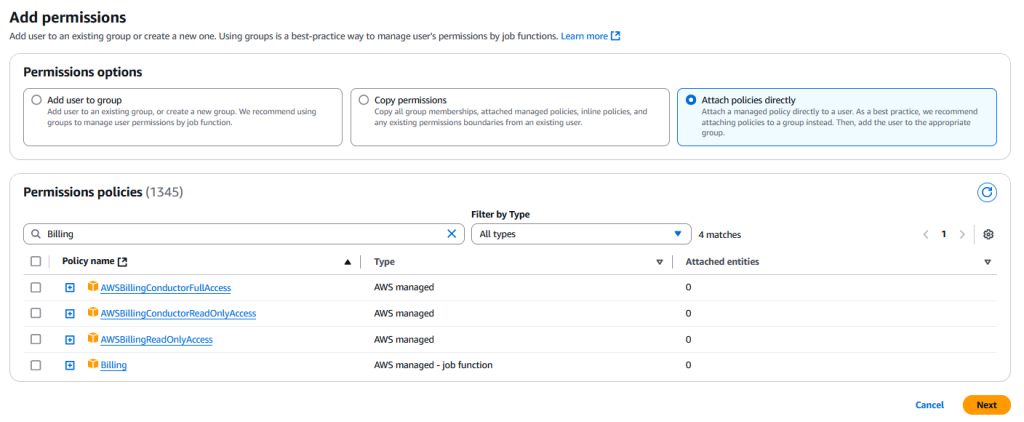Screen dimensions: 1024x422
Task: Open the Billing policy link
Action: [x=114, y=365]
